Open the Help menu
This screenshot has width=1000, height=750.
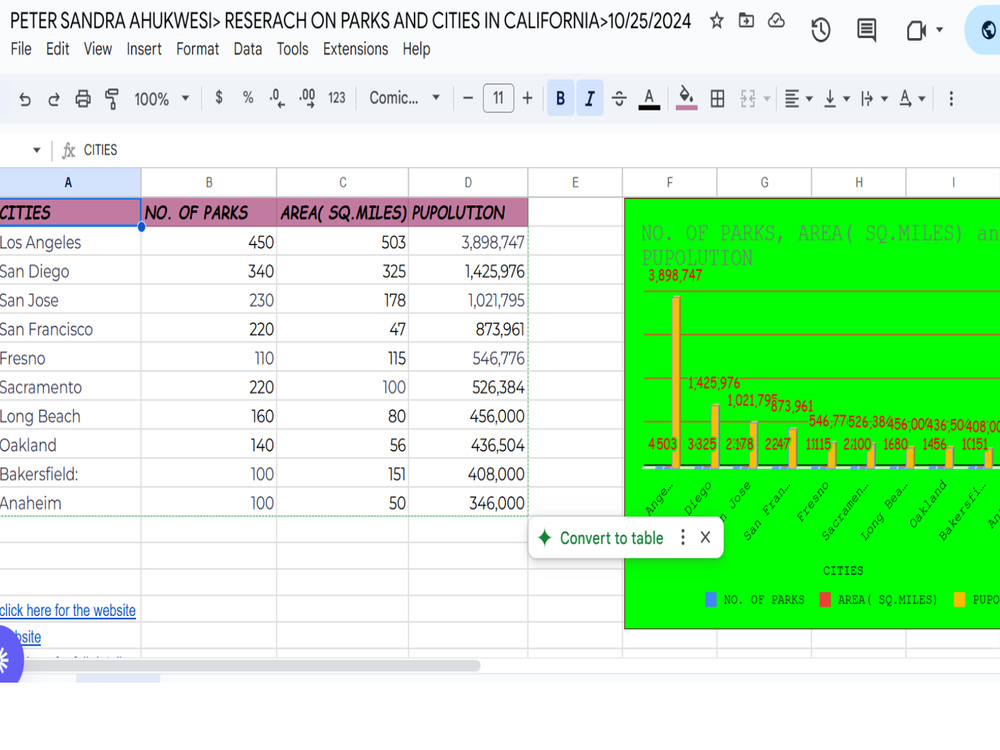click(416, 49)
